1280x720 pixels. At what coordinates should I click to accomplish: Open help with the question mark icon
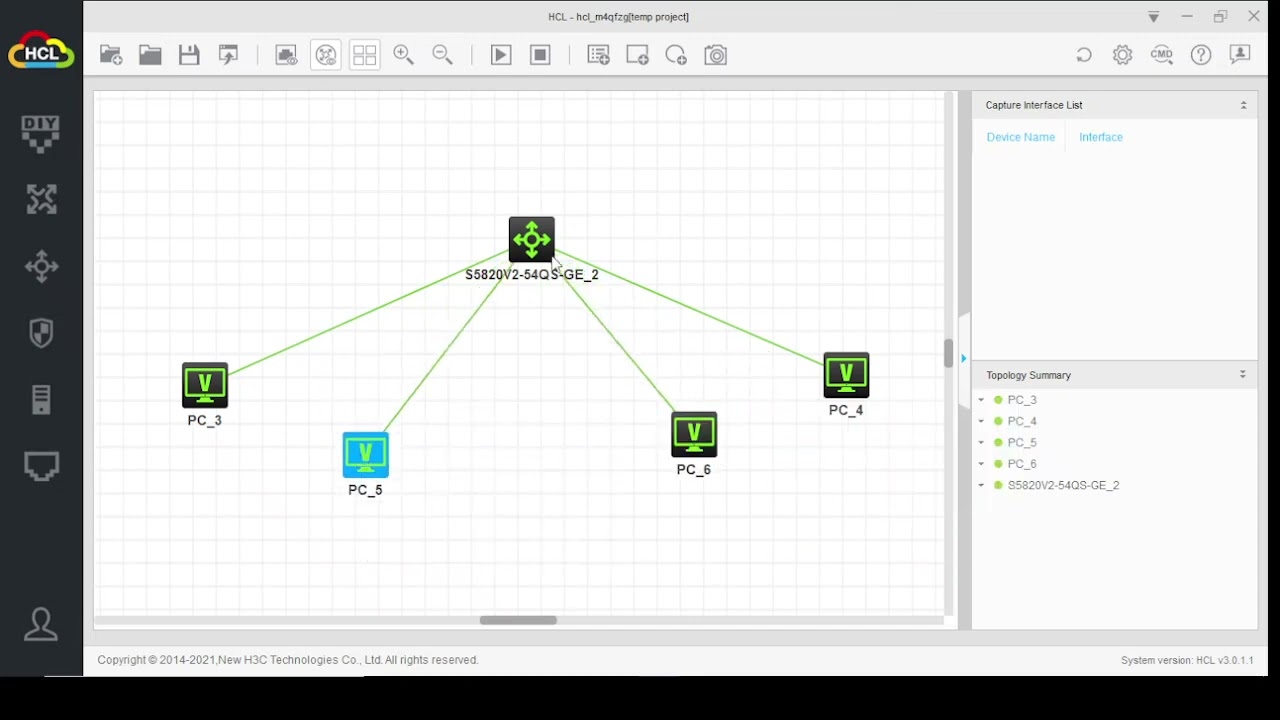1201,55
